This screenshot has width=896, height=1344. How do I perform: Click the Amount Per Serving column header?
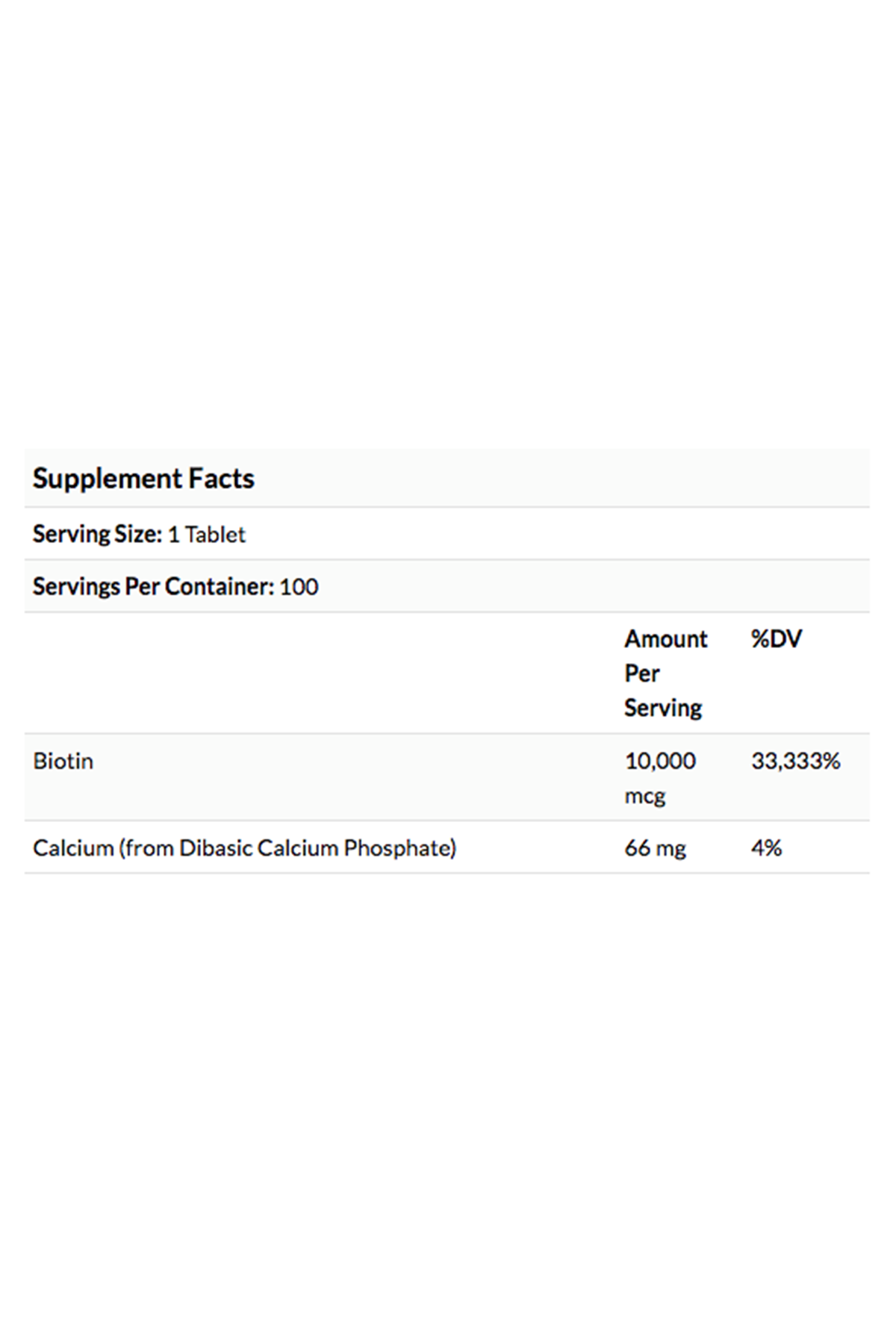(x=665, y=673)
